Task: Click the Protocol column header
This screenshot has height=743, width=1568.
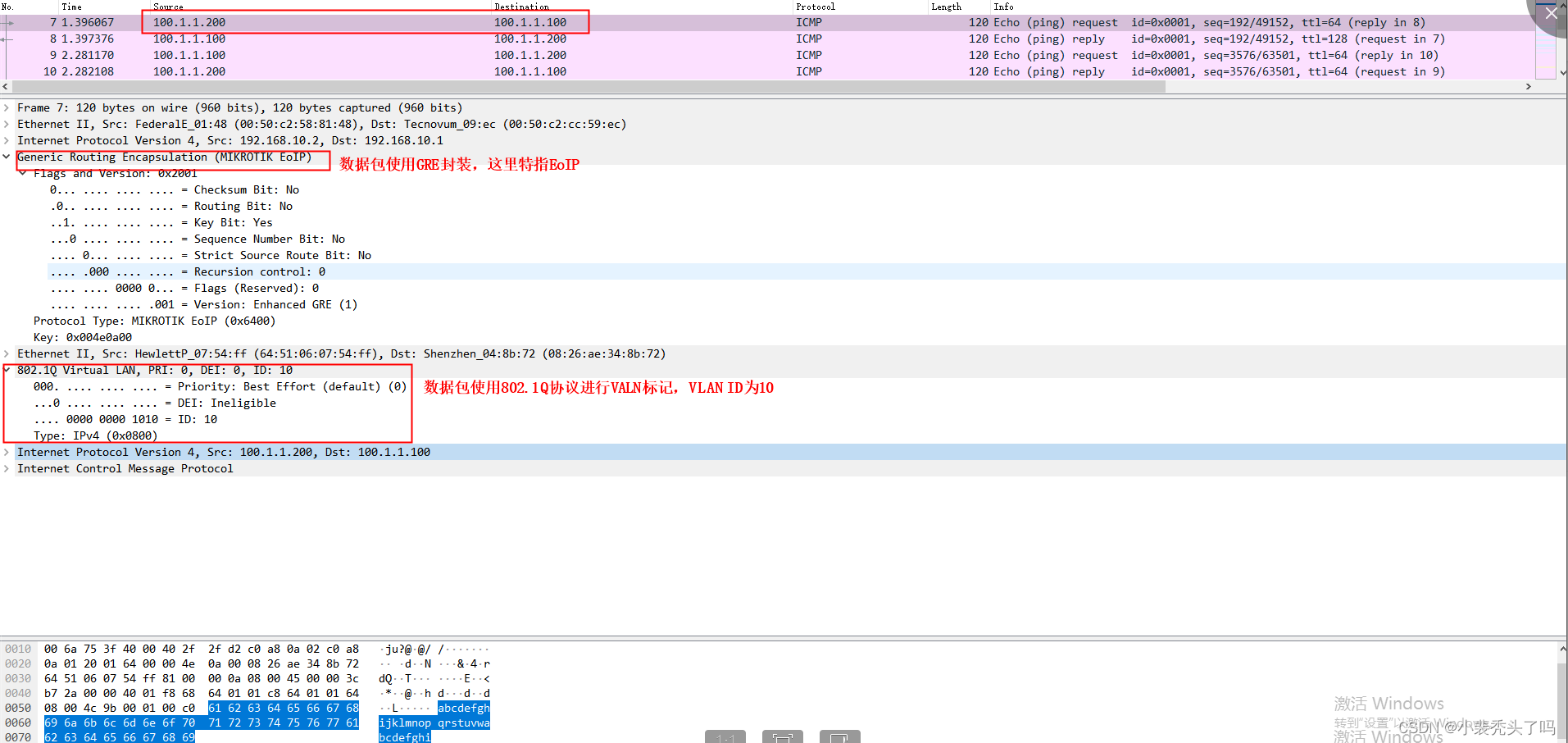Action: point(816,7)
